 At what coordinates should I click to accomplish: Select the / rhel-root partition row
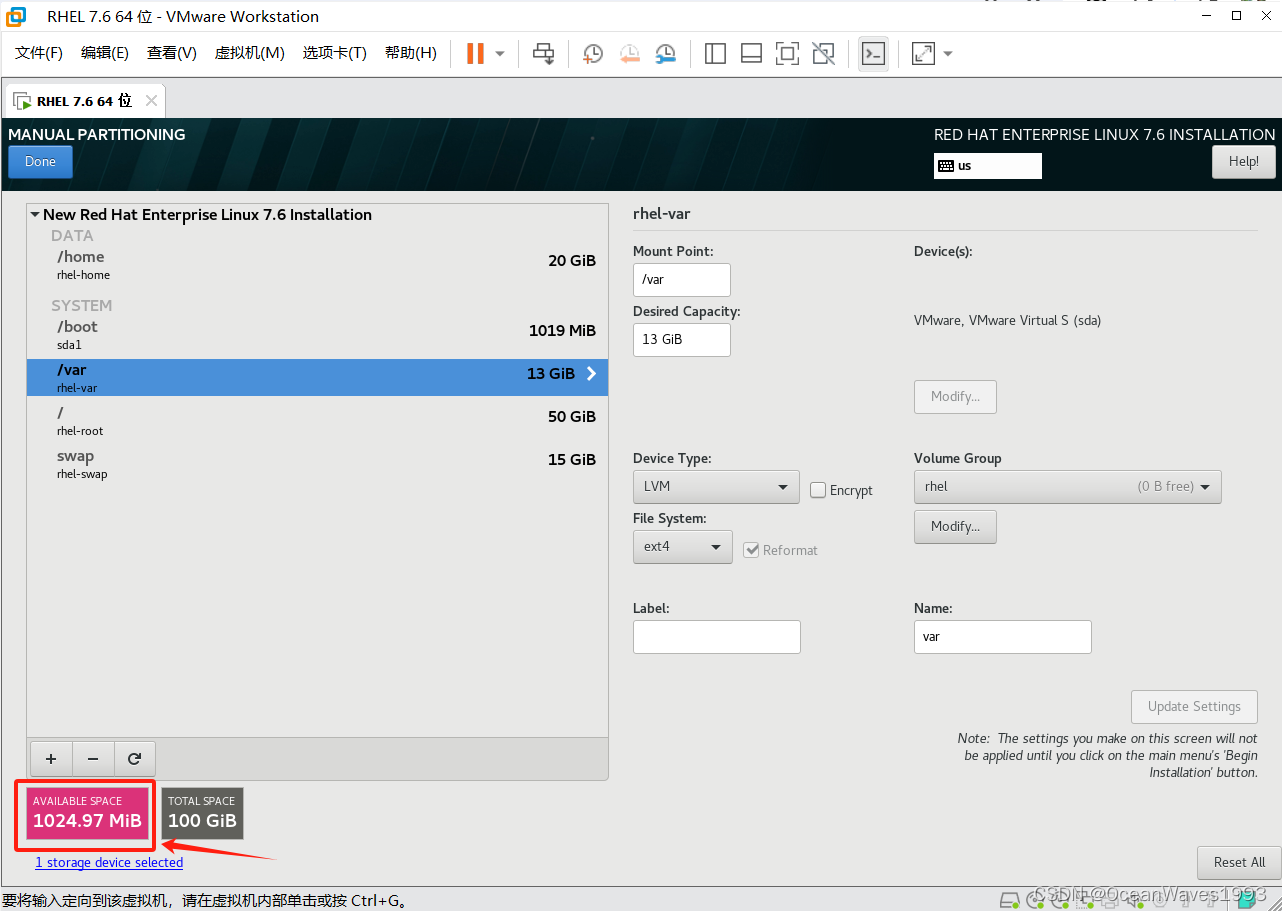click(x=317, y=421)
